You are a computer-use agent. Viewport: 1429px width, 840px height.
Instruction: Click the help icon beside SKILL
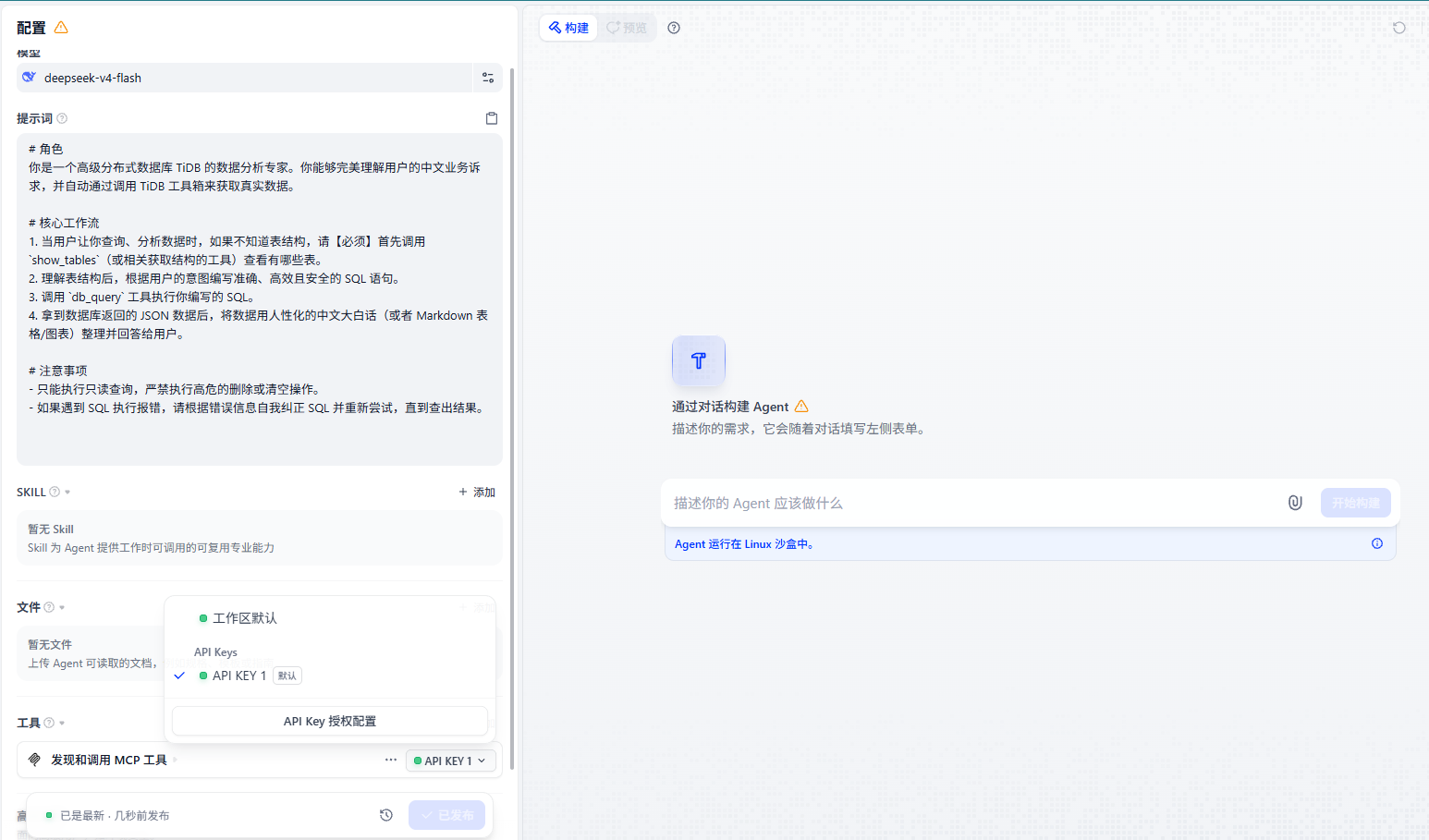click(55, 492)
